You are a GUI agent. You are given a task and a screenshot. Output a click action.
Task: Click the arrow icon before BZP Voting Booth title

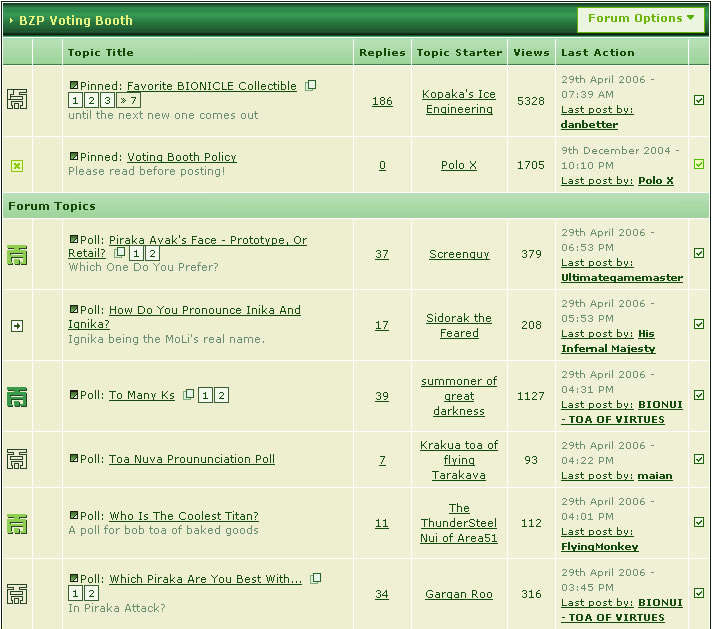coord(11,20)
